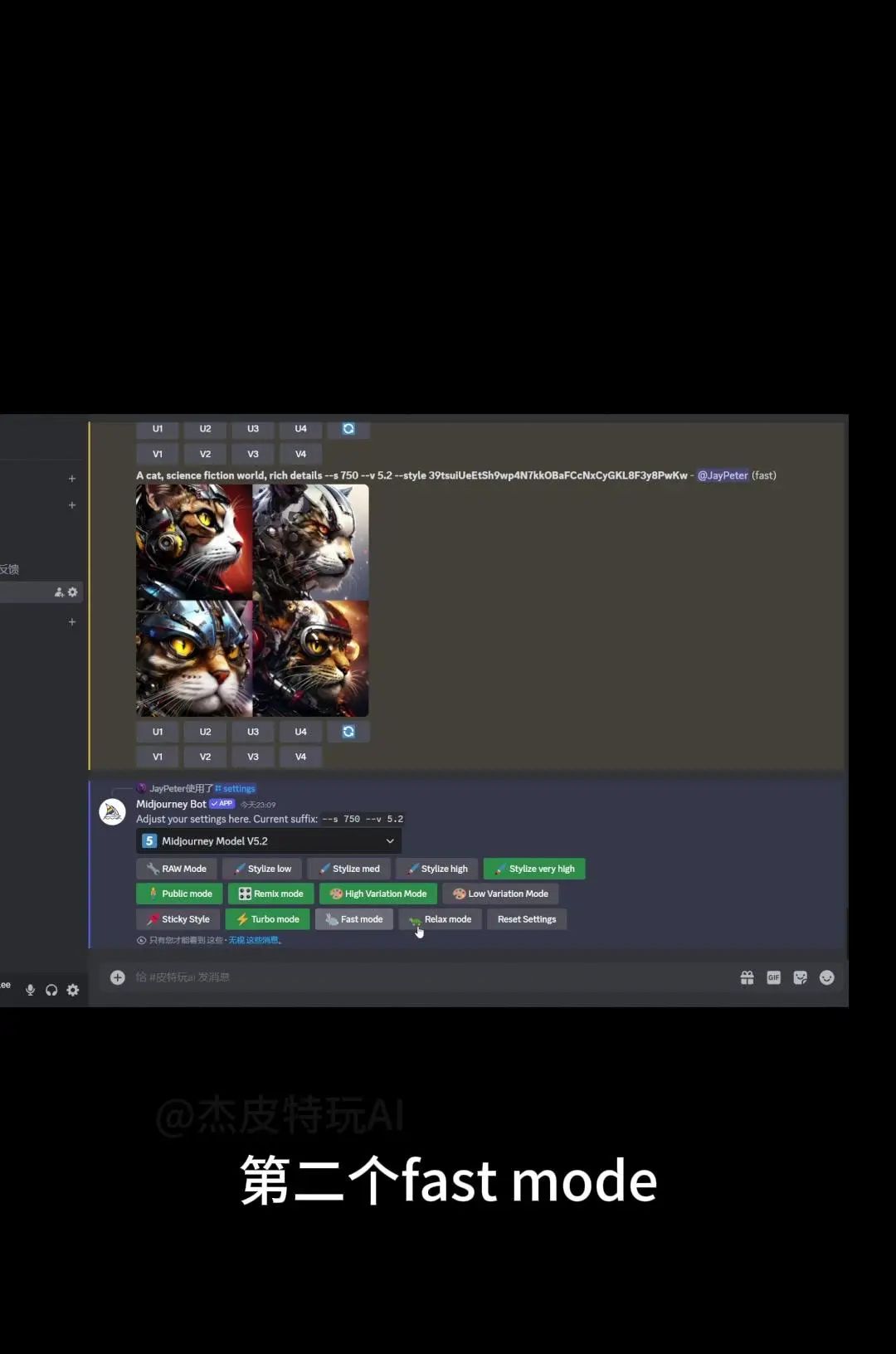Click the U3 button under the cat image grid
This screenshot has width=896, height=1354.
pyautogui.click(x=253, y=732)
